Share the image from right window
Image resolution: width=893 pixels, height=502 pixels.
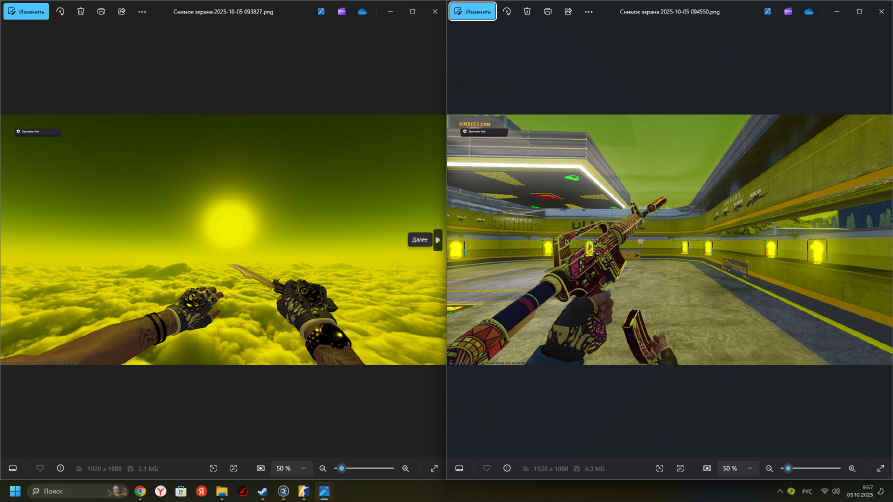point(568,12)
